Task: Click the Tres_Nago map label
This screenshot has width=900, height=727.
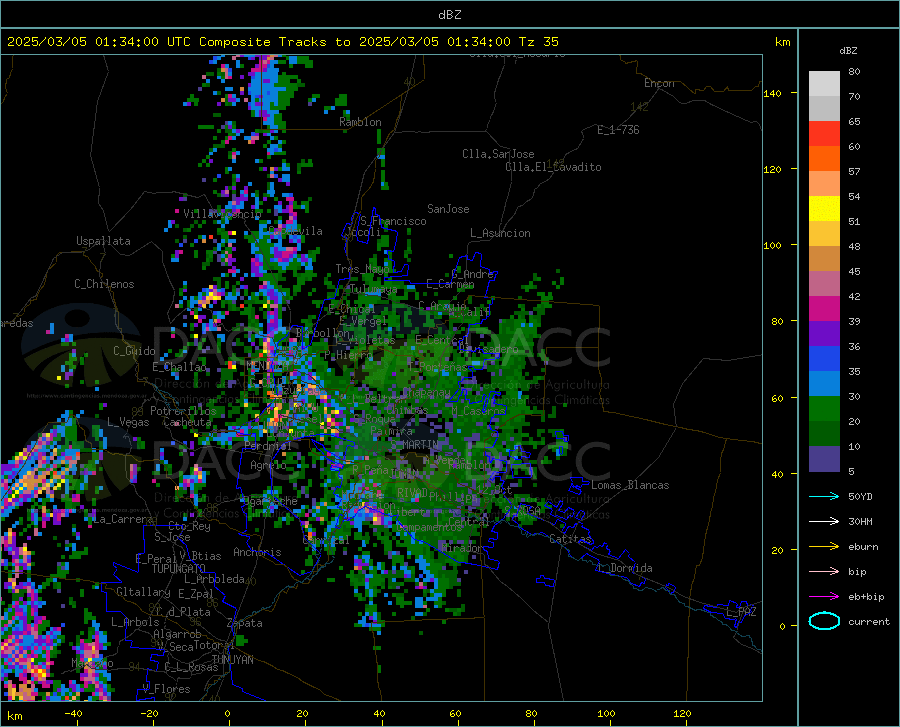Action: pyautogui.click(x=362, y=269)
